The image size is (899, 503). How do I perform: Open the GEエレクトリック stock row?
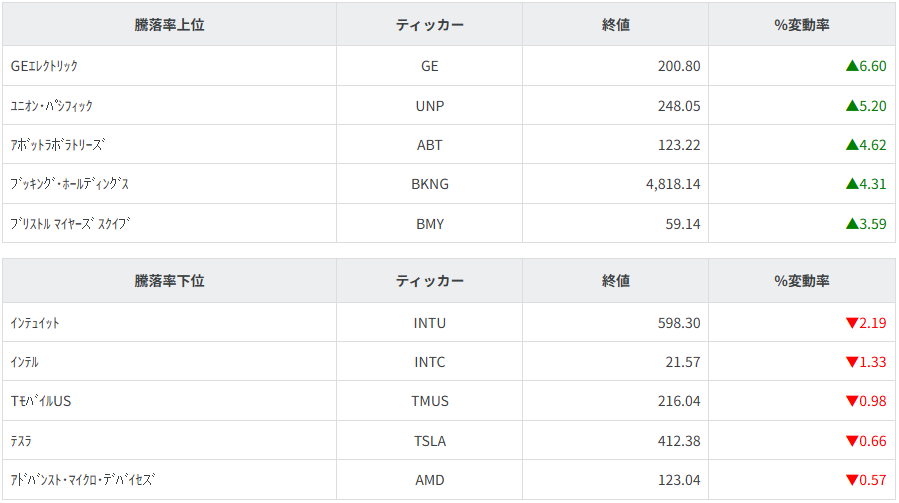pos(44,66)
